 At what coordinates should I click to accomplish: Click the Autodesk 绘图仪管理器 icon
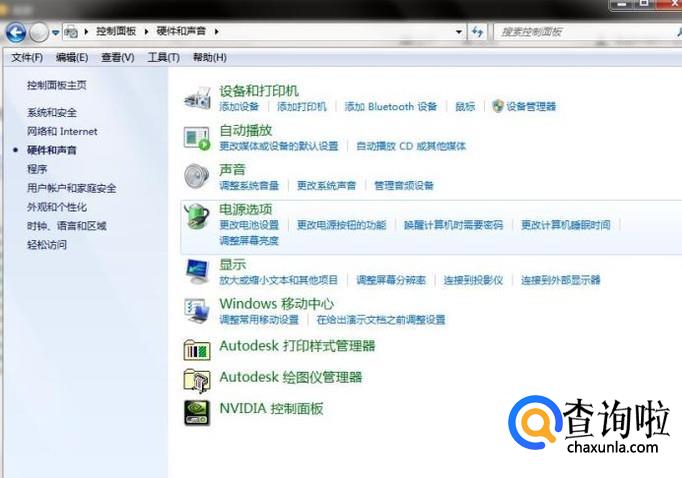(197, 381)
